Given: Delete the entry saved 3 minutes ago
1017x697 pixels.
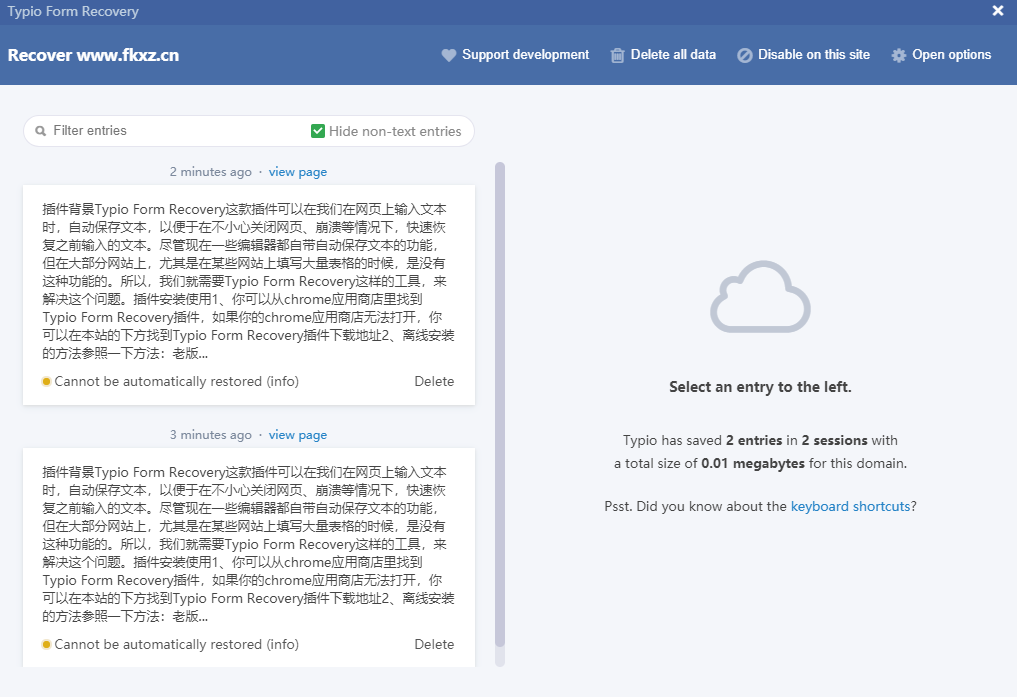Looking at the screenshot, I should (434, 644).
